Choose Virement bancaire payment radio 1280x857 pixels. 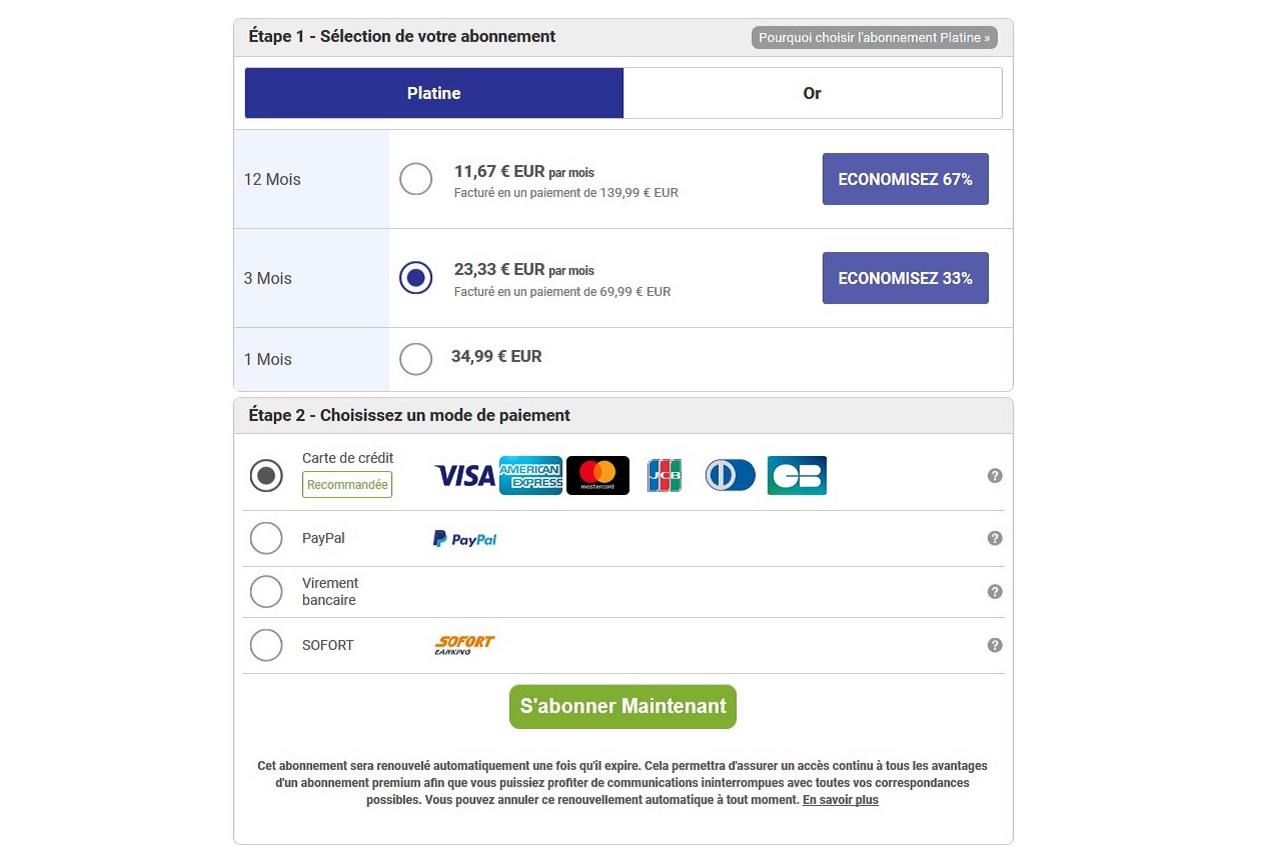266,592
